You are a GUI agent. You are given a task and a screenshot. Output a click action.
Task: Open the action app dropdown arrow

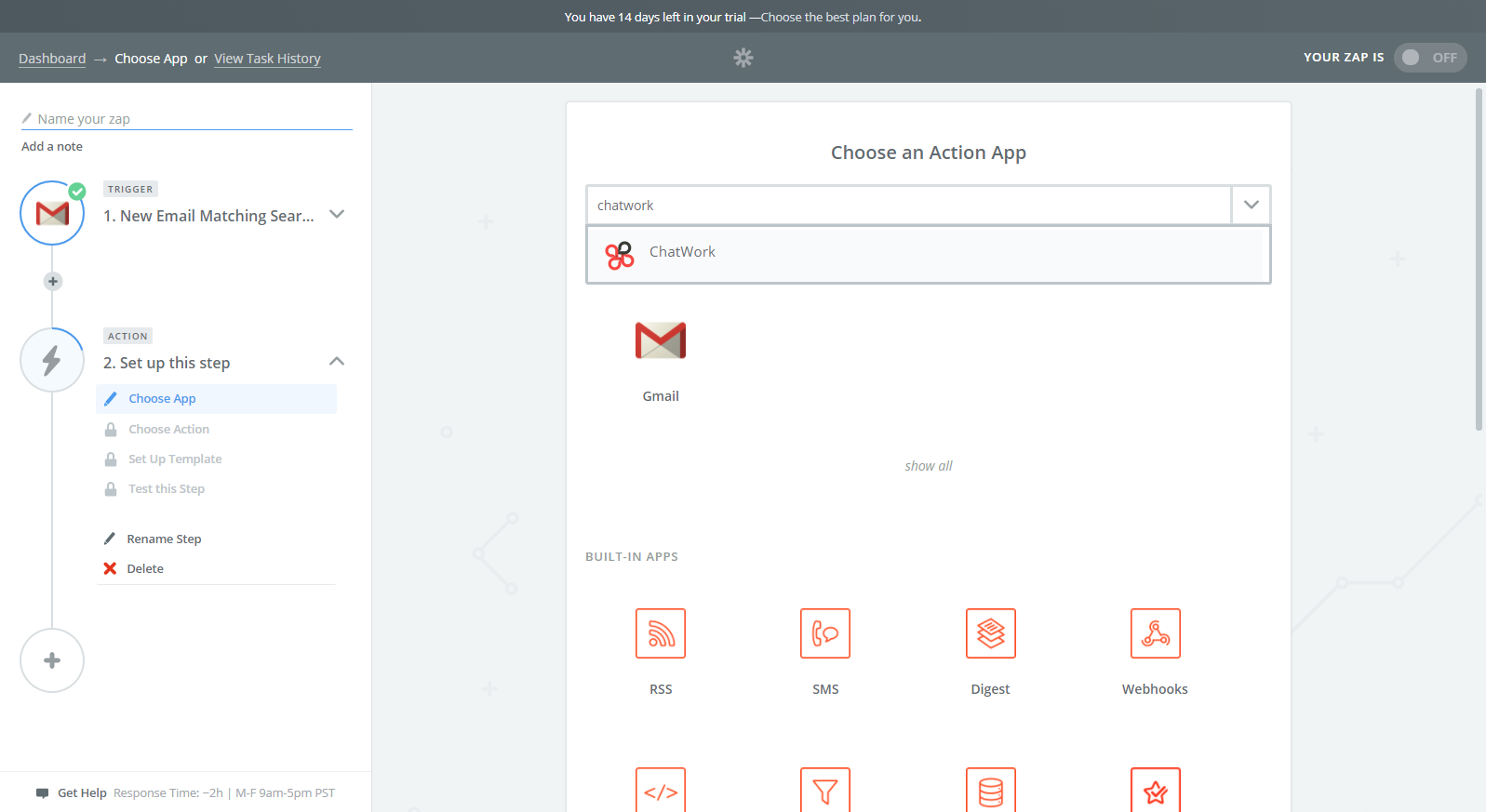pyautogui.click(x=1252, y=205)
